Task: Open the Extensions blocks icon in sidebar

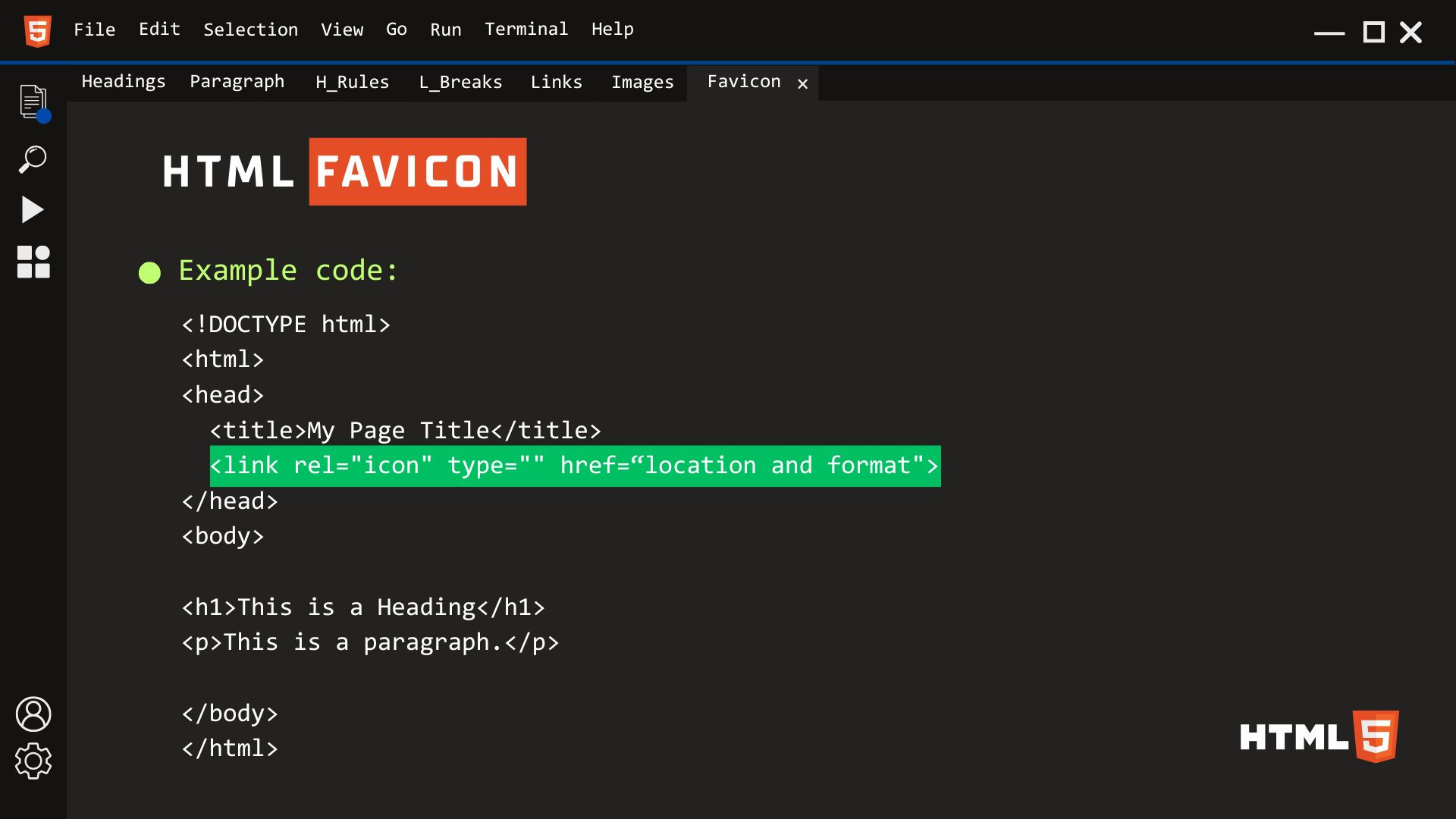Action: point(33,262)
